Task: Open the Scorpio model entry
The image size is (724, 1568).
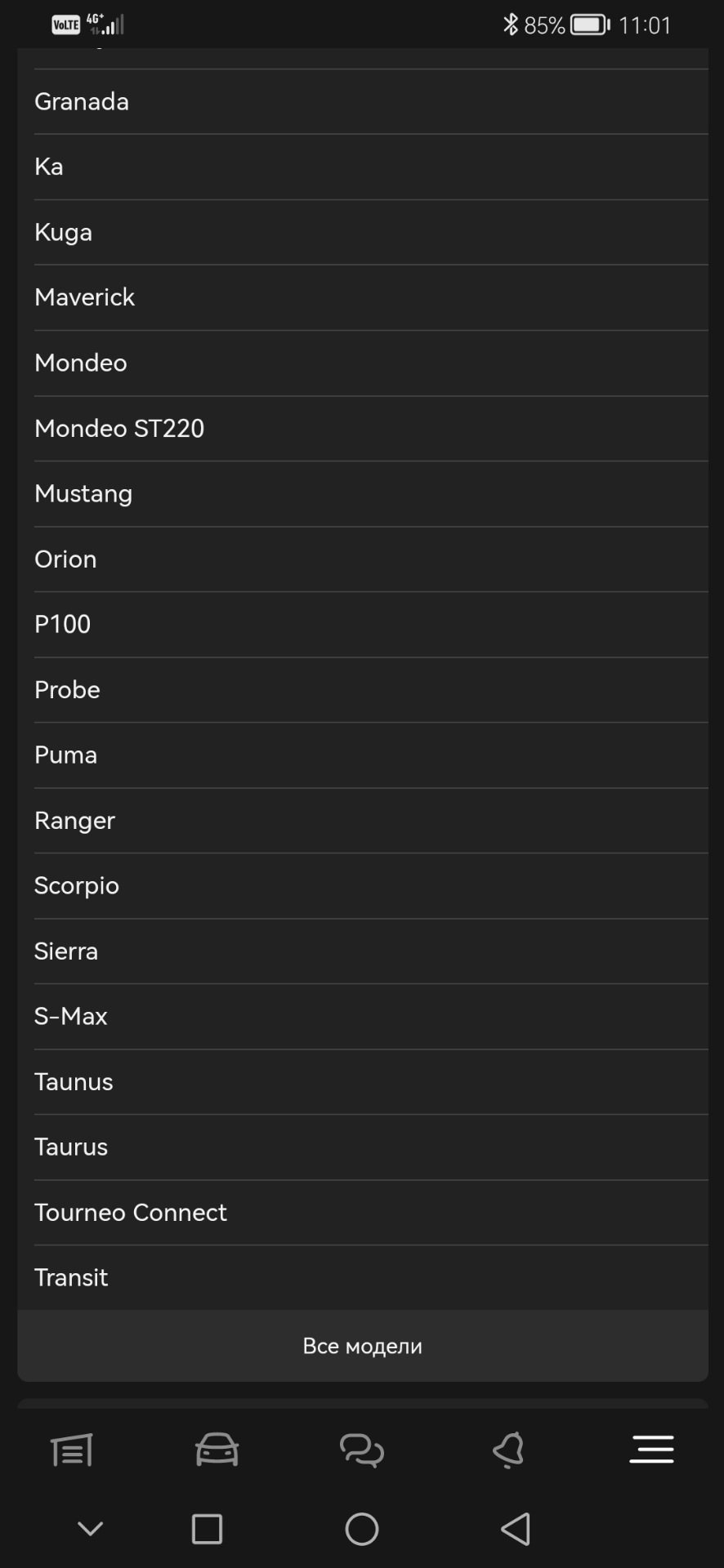Action: tap(77, 885)
